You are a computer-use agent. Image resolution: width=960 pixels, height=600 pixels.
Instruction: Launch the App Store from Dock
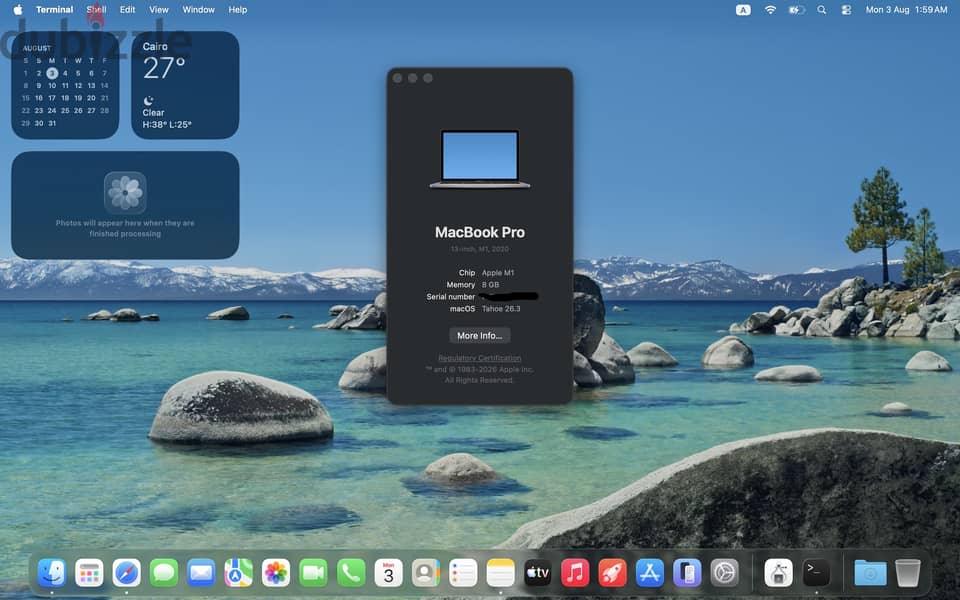pyautogui.click(x=650, y=573)
